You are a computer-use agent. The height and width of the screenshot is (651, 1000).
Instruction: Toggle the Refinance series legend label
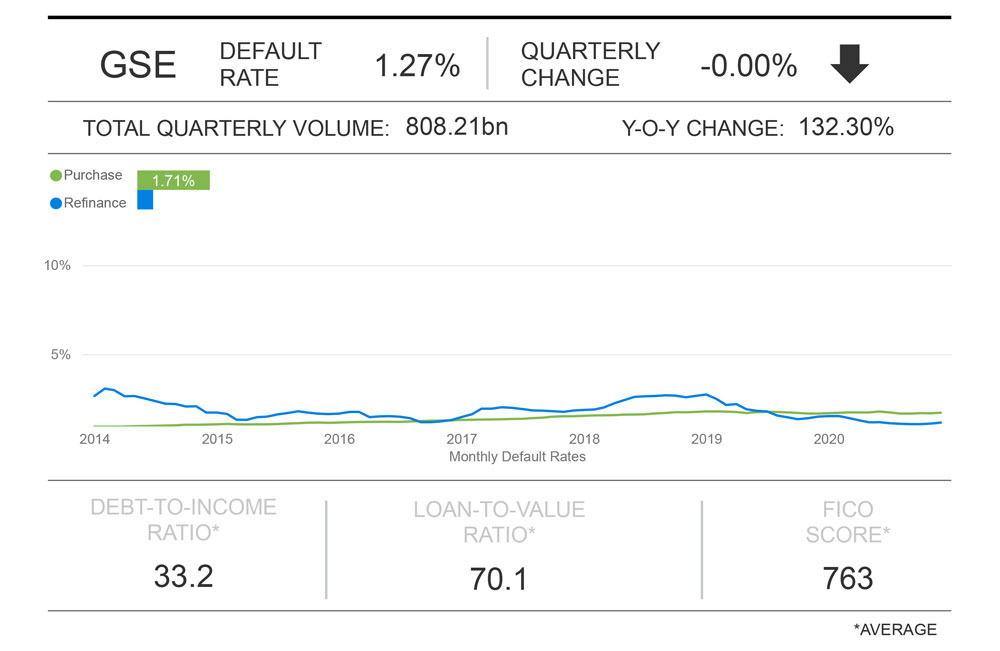click(x=95, y=203)
